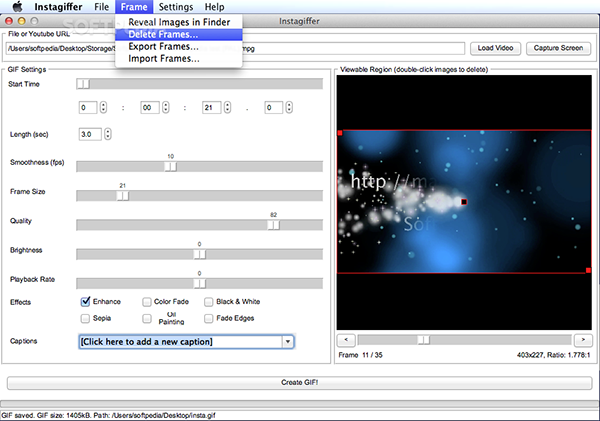Click the start time minutes field
The image size is (600, 421).
pyautogui.click(x=150, y=108)
